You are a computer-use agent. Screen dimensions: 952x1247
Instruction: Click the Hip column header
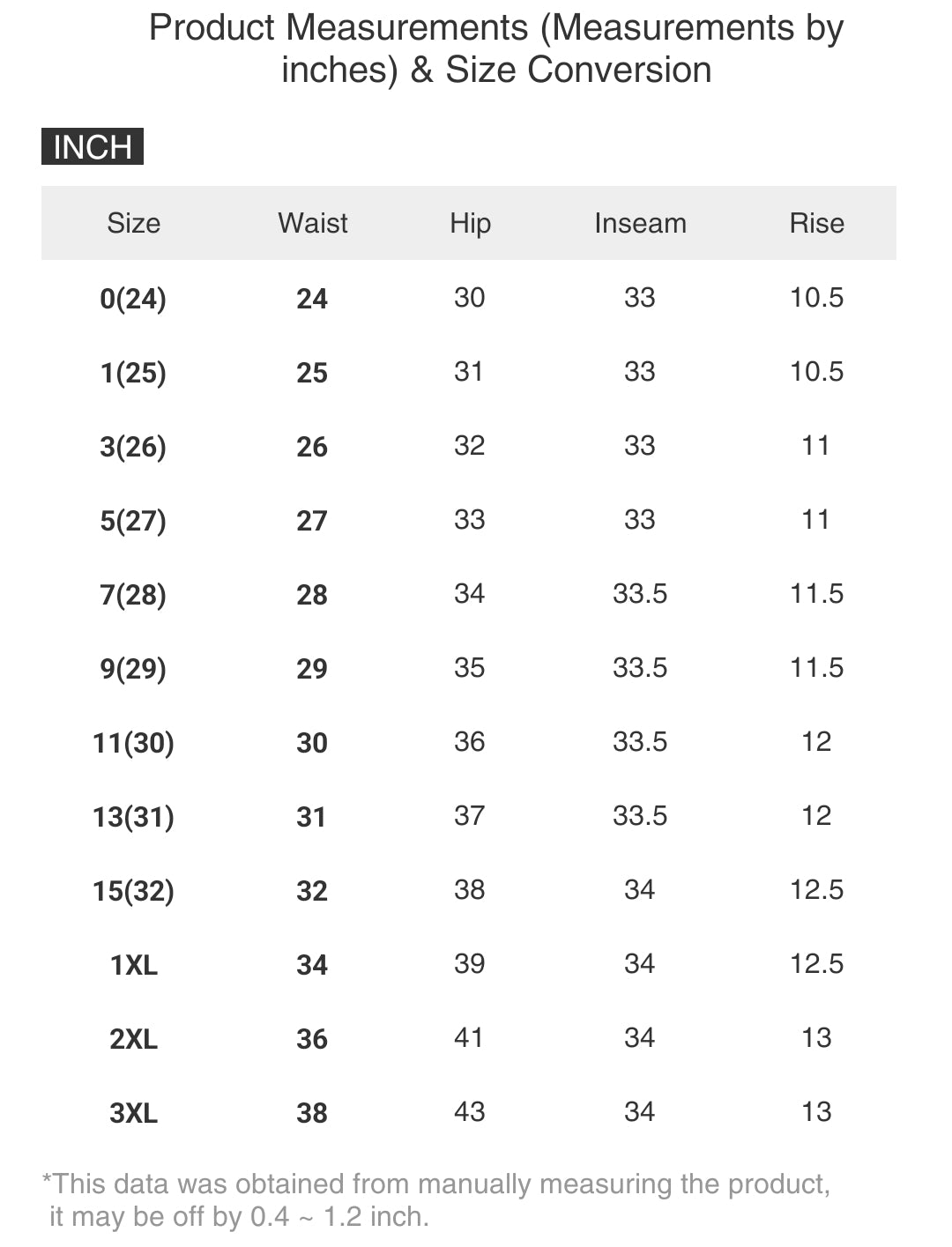coord(470,223)
